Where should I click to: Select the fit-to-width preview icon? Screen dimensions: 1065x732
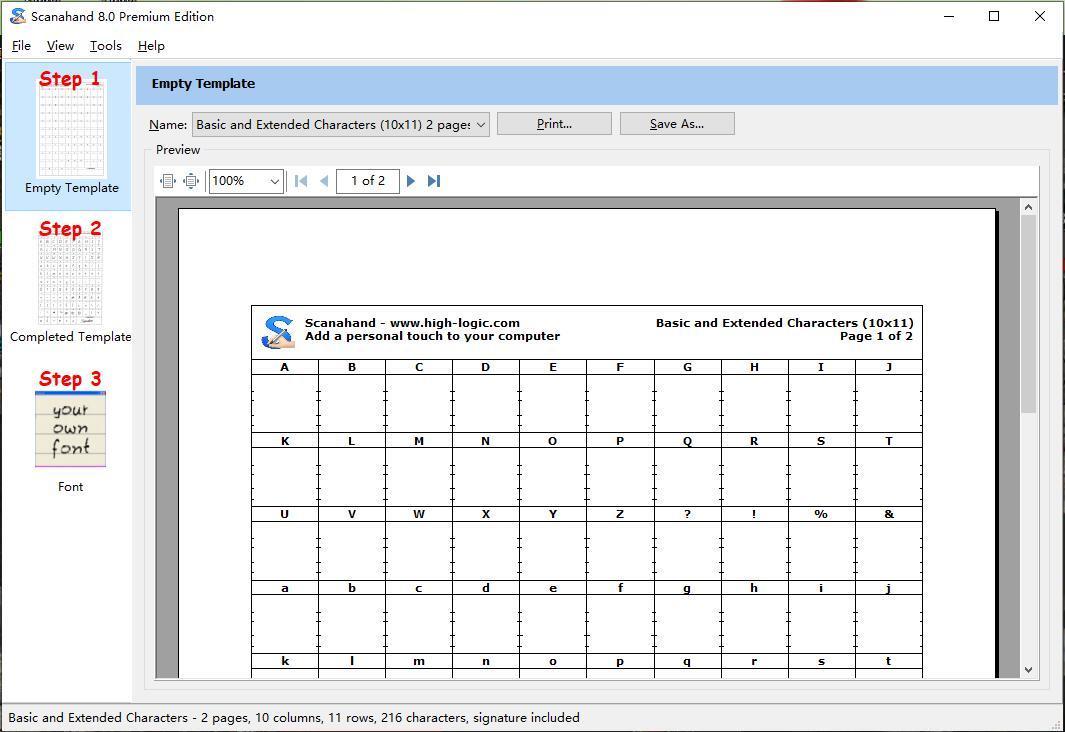[x=168, y=181]
